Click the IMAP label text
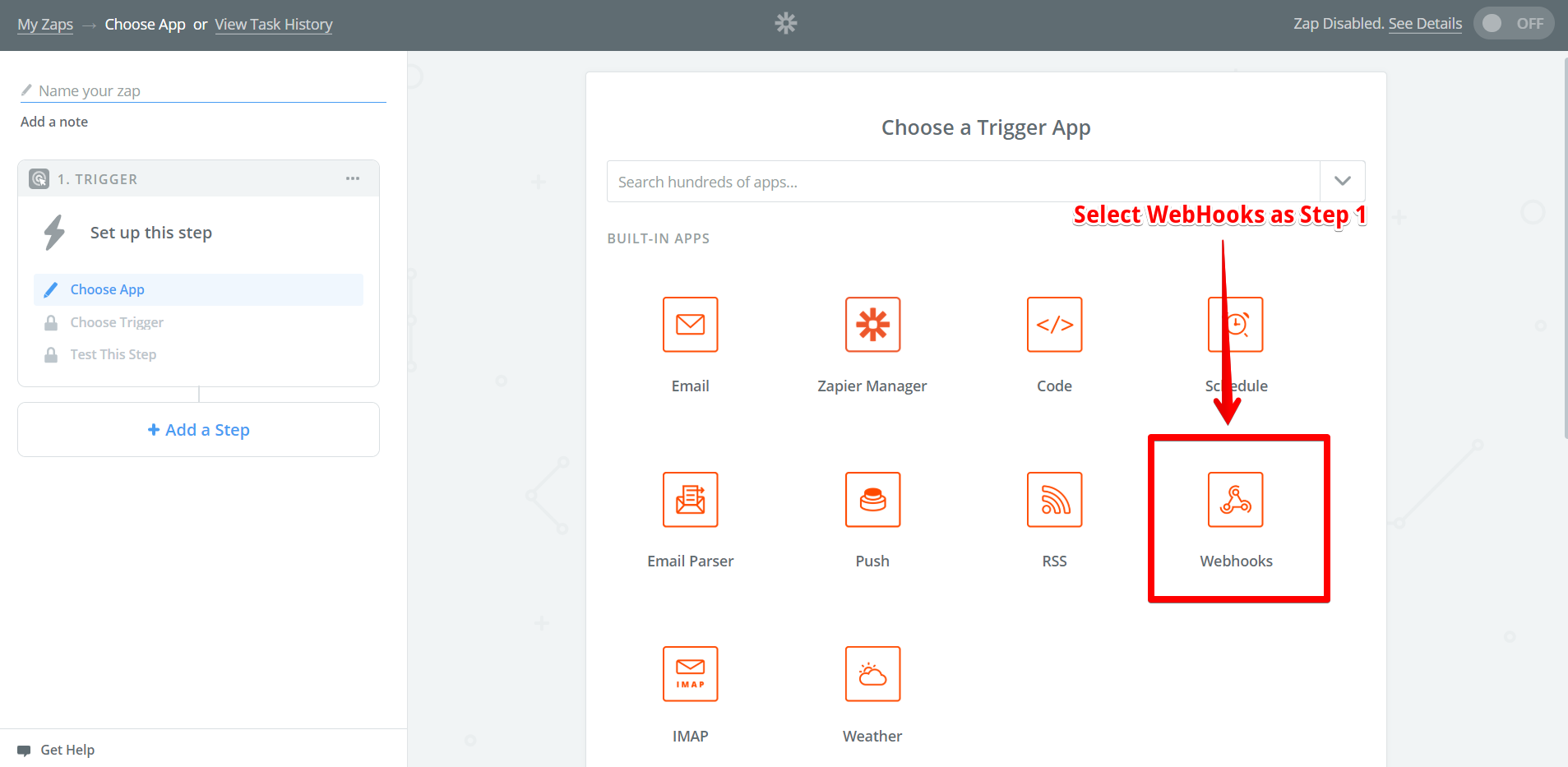1568x767 pixels. pos(690,736)
